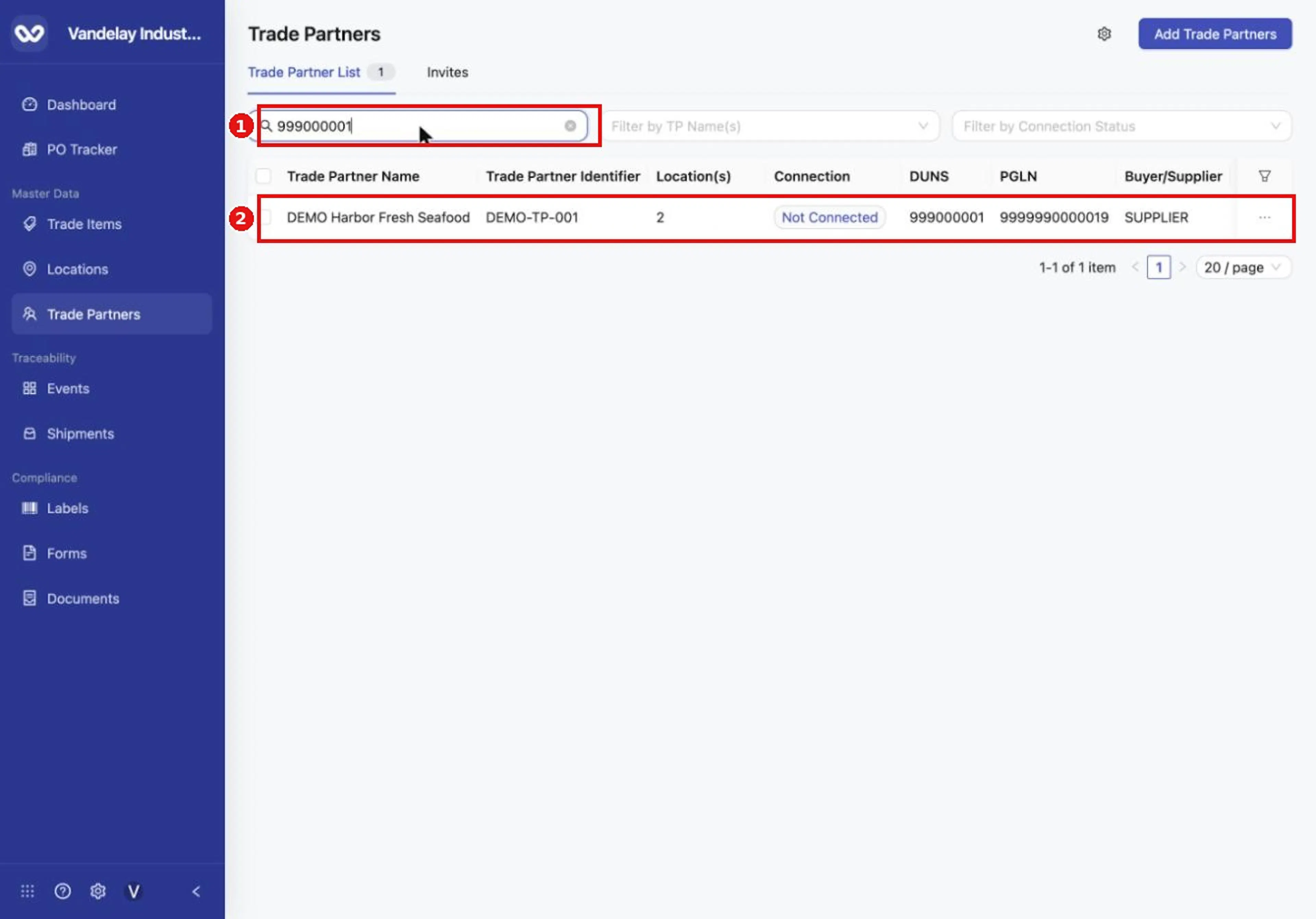
Task: Open the Labels page
Action: tap(67, 508)
